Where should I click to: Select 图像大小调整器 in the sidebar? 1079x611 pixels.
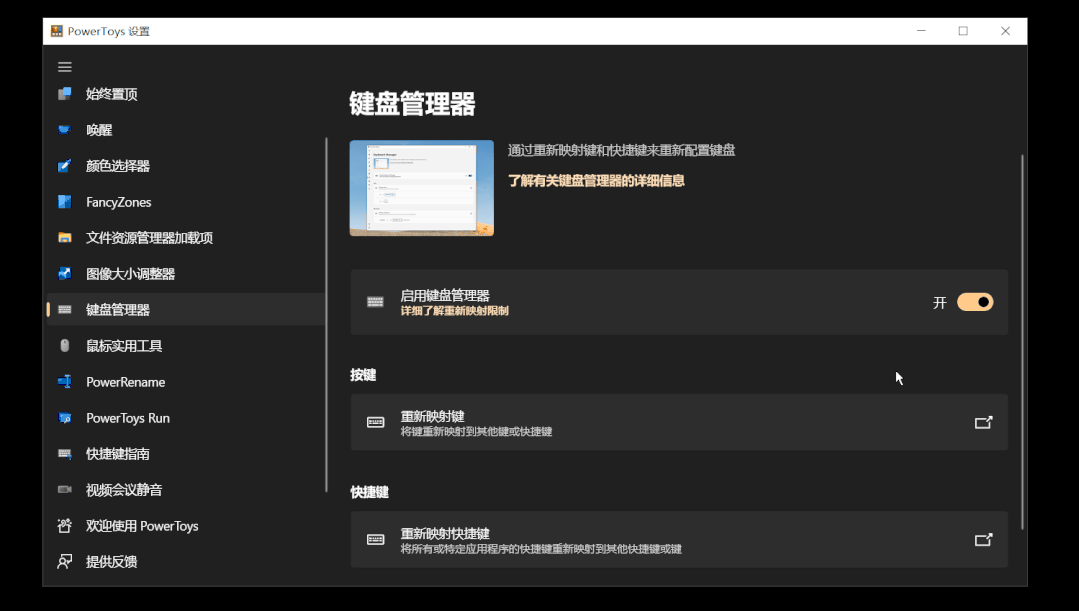[x=186, y=273]
